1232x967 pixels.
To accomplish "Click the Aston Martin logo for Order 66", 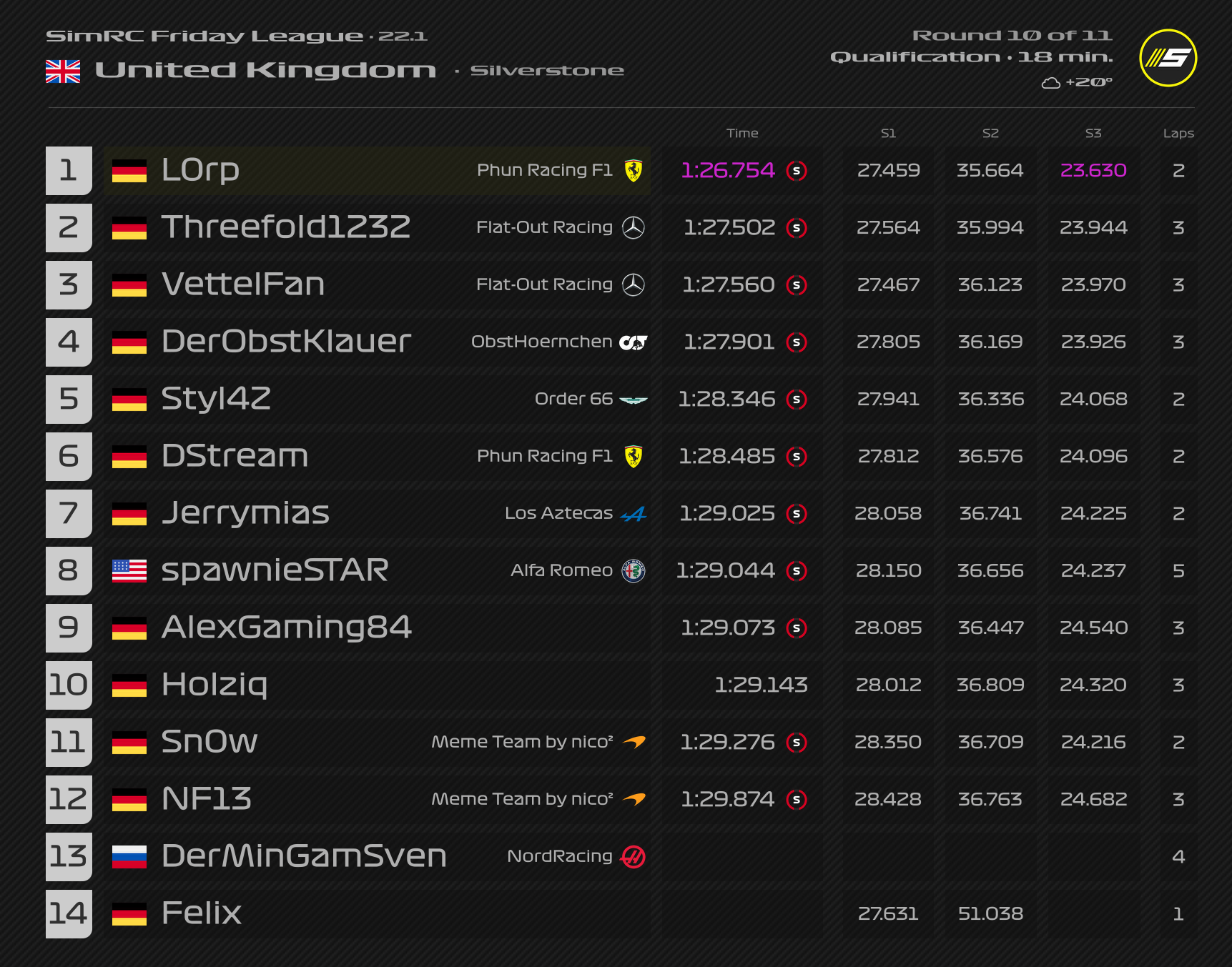I will click(x=634, y=400).
